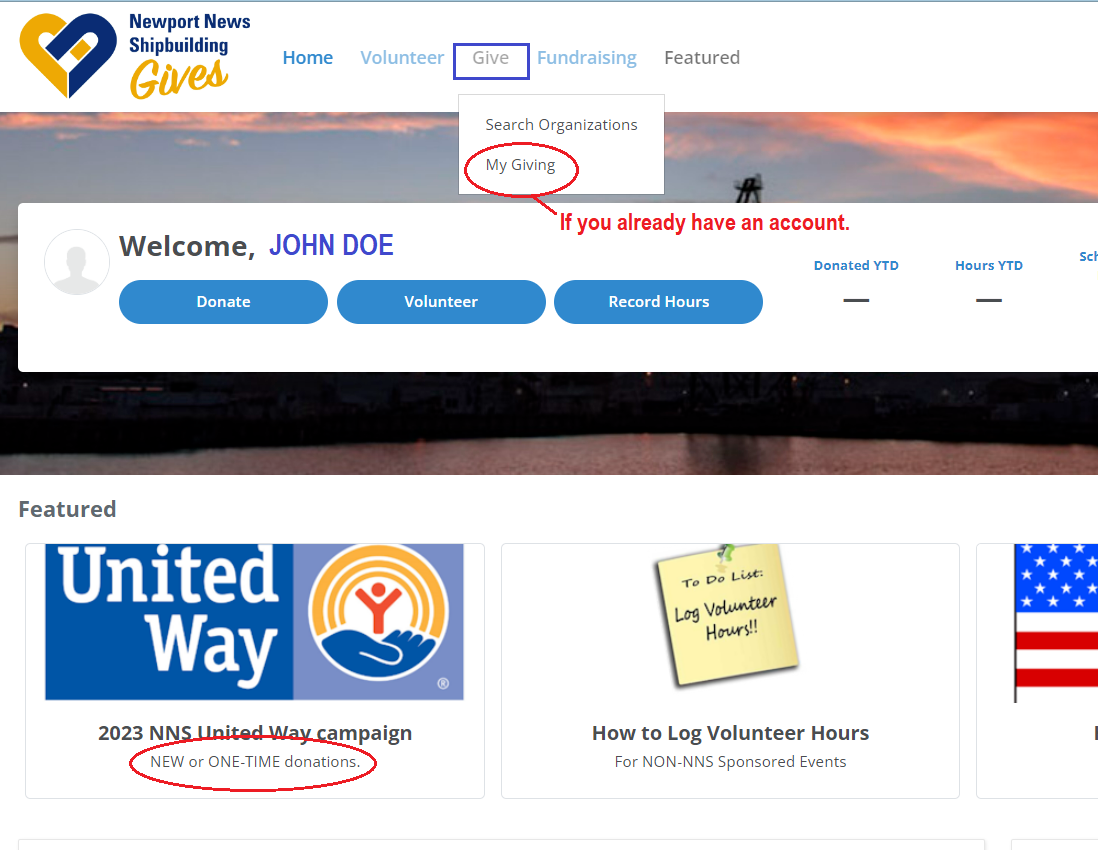This screenshot has width=1098, height=850.
Task: Click the American flag featured card image
Action: (1056, 623)
